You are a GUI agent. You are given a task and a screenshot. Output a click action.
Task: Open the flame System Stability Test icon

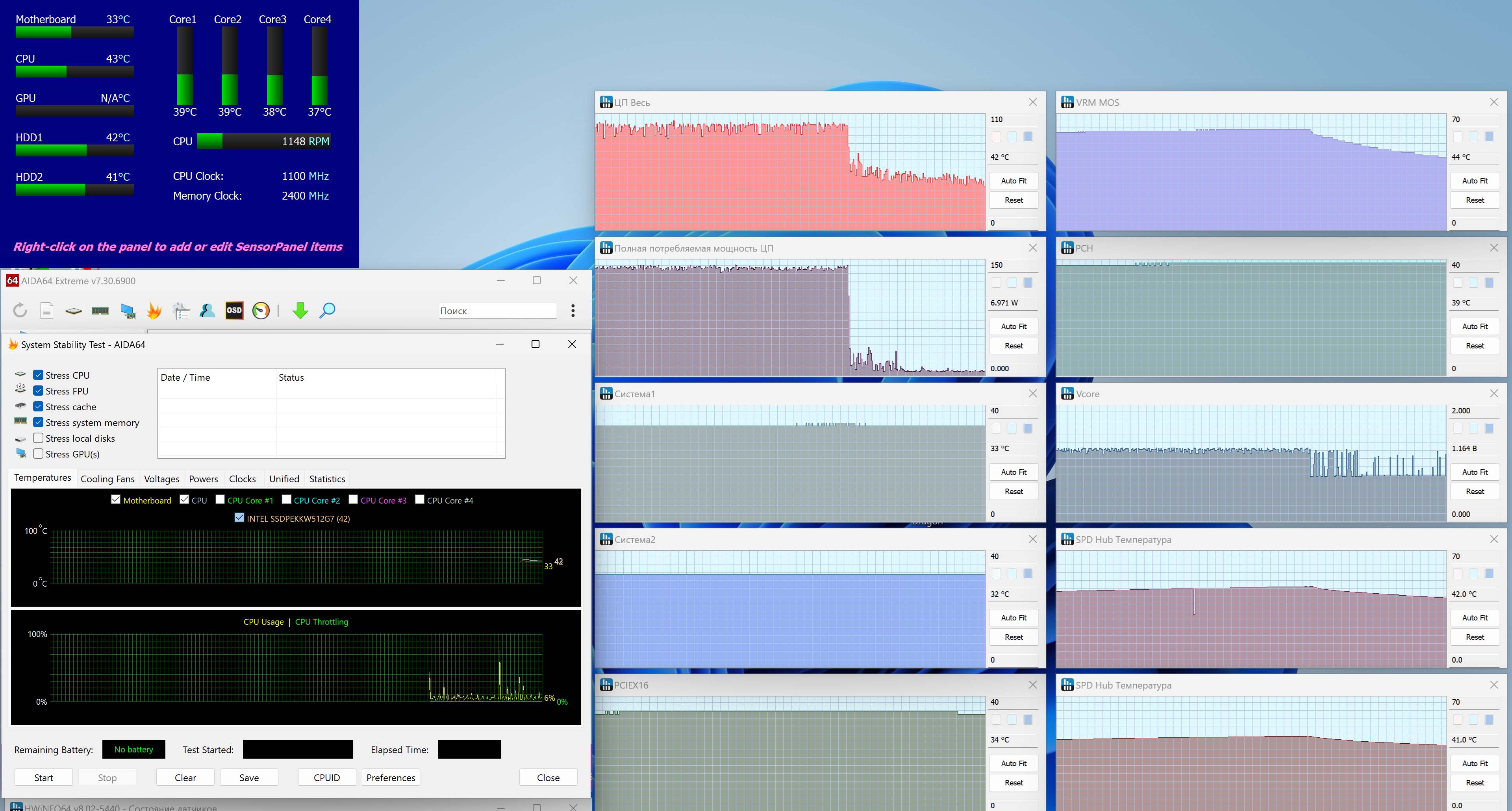(154, 311)
